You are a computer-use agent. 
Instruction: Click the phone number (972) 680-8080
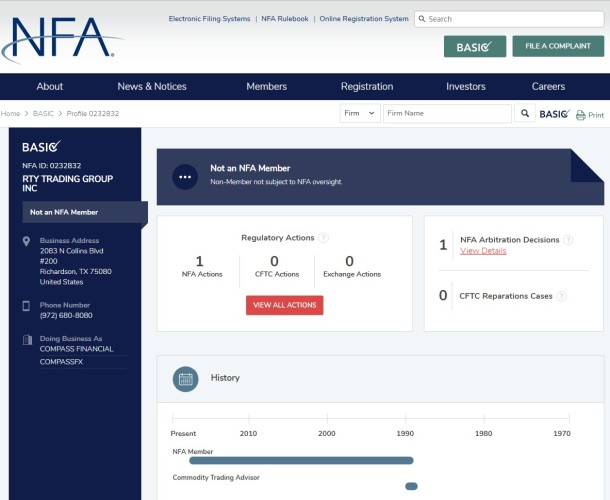pyautogui.click(x=66, y=316)
